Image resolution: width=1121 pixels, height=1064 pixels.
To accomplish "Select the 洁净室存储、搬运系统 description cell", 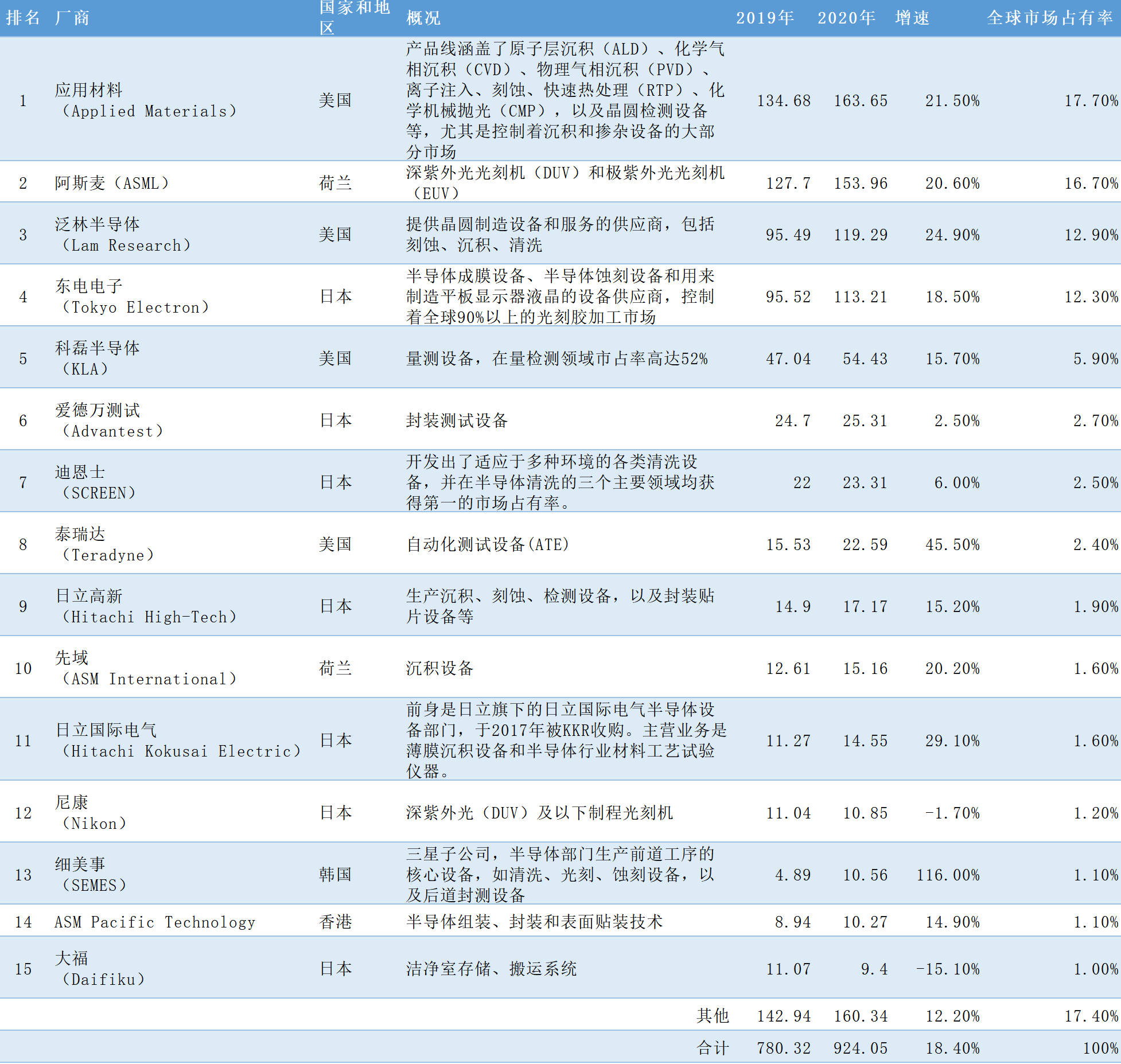I will 492,969.
